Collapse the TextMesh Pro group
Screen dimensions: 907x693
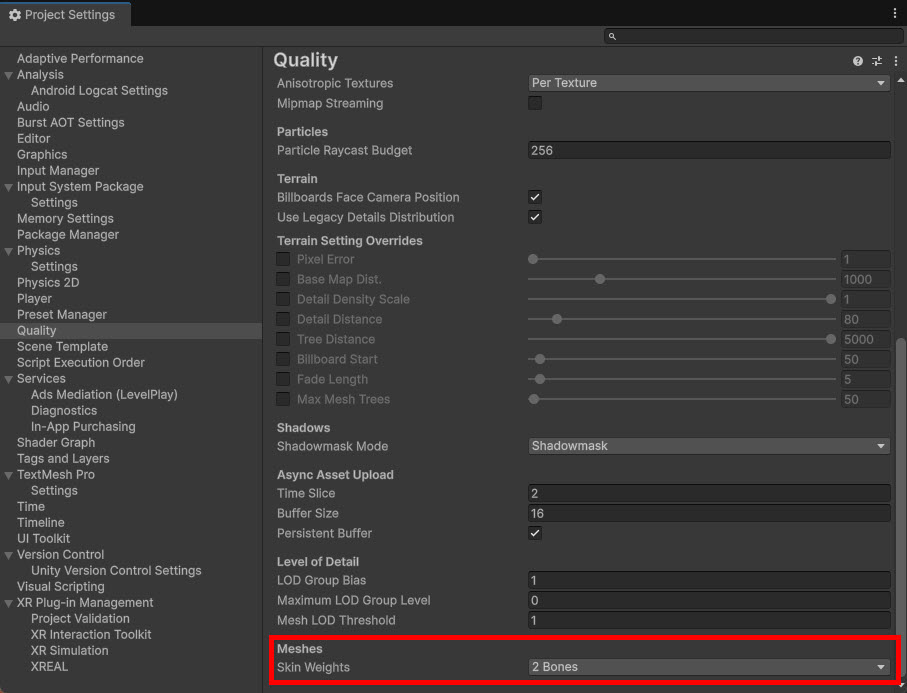tap(9, 475)
